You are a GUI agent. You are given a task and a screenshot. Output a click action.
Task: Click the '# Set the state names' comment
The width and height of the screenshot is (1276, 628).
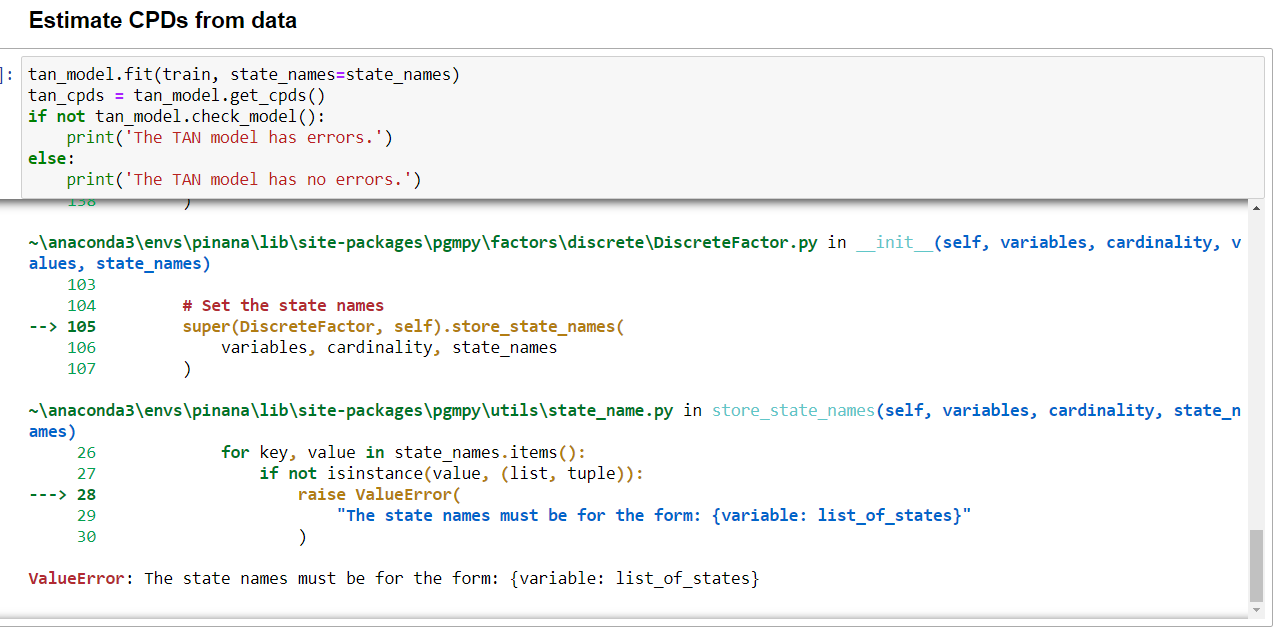tap(283, 306)
